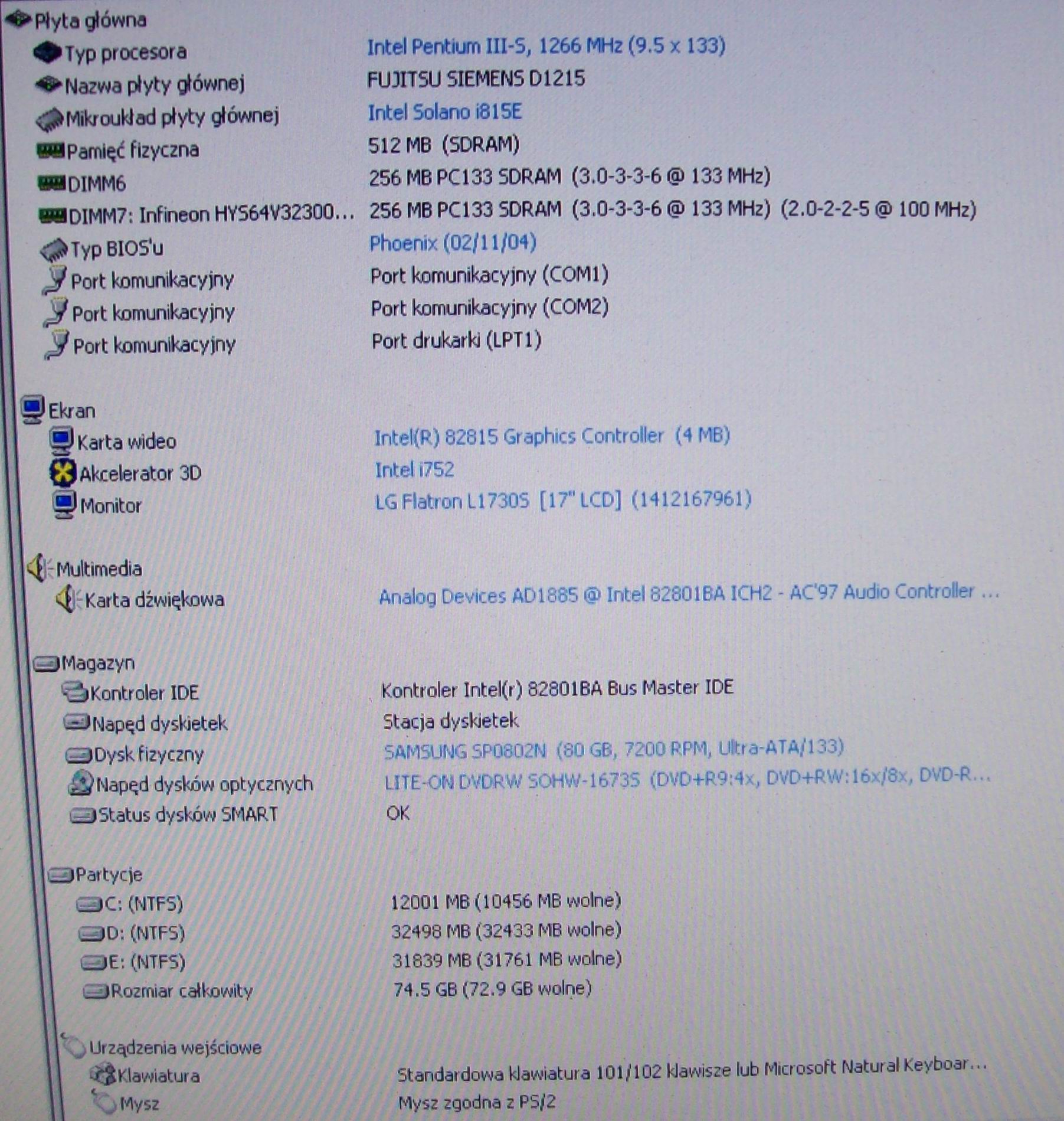
Task: Open the Intel i752 accelerator link
Action: 414,470
